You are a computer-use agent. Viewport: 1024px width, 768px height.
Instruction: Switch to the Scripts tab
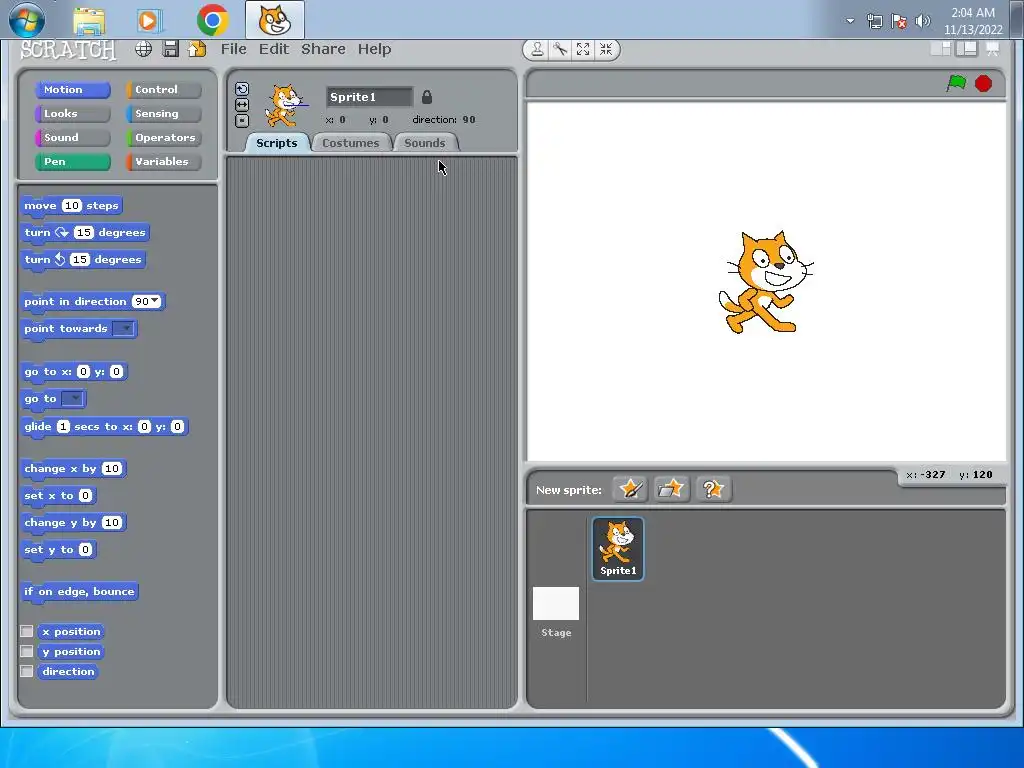tap(276, 143)
